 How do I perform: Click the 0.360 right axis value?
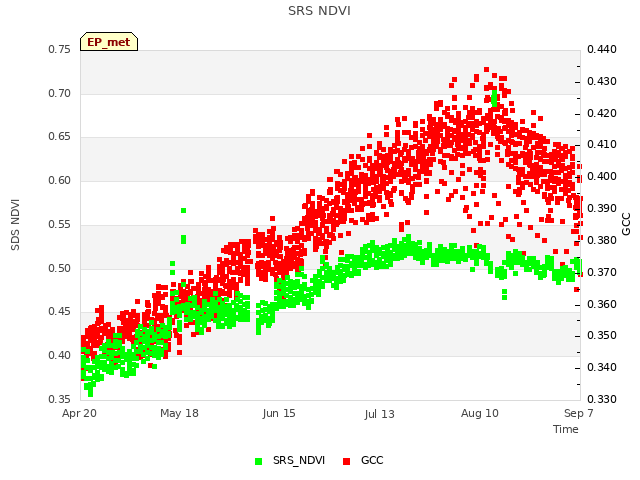[602, 304]
